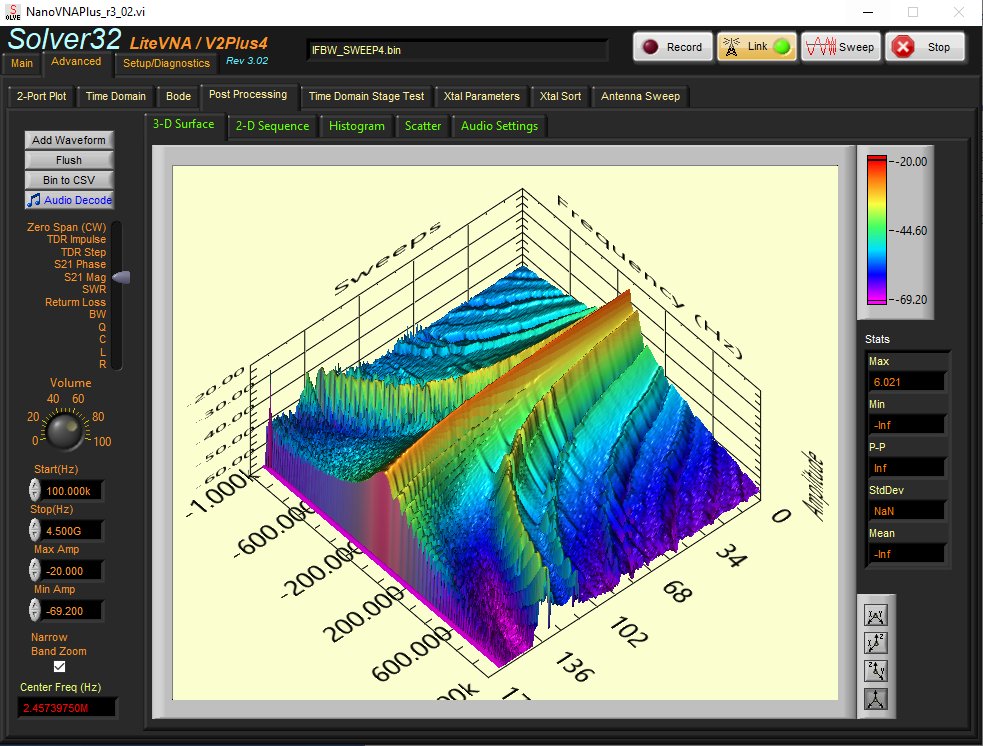Click the Volume knob
The image size is (983, 746).
click(65, 429)
